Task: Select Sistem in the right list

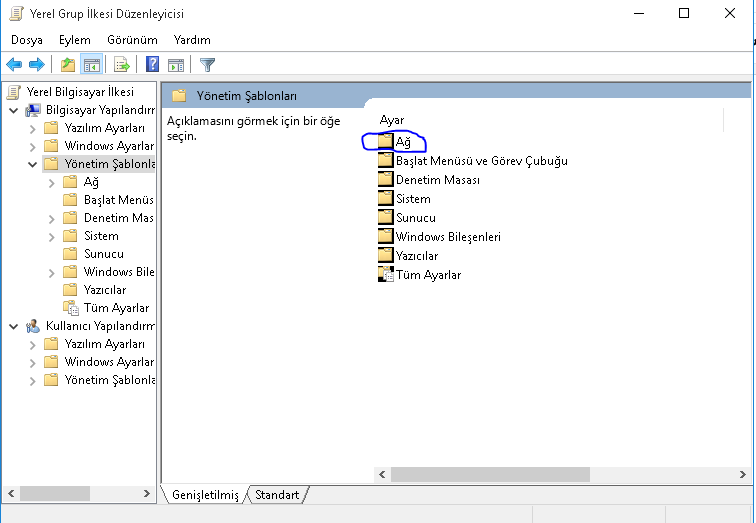Action: [413, 199]
